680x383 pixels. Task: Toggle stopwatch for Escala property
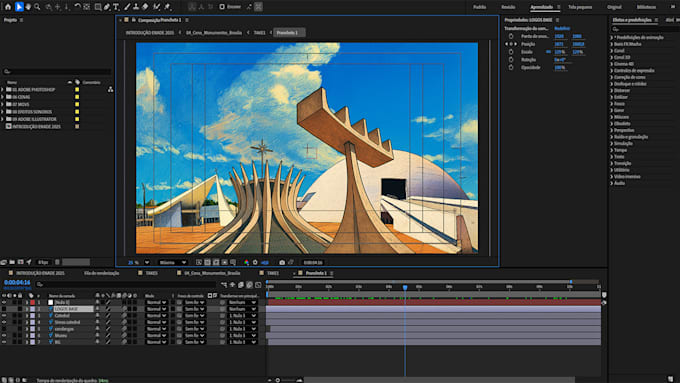[511, 52]
